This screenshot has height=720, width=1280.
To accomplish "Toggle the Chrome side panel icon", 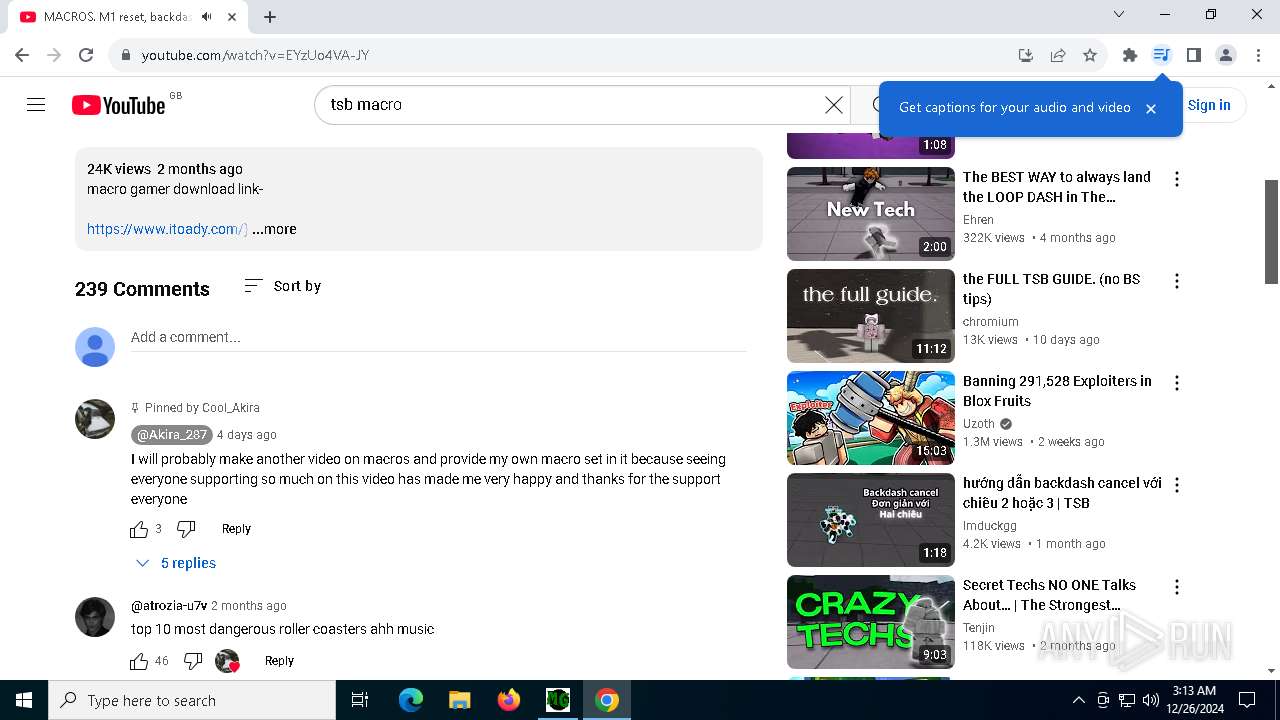I will tap(1193, 55).
